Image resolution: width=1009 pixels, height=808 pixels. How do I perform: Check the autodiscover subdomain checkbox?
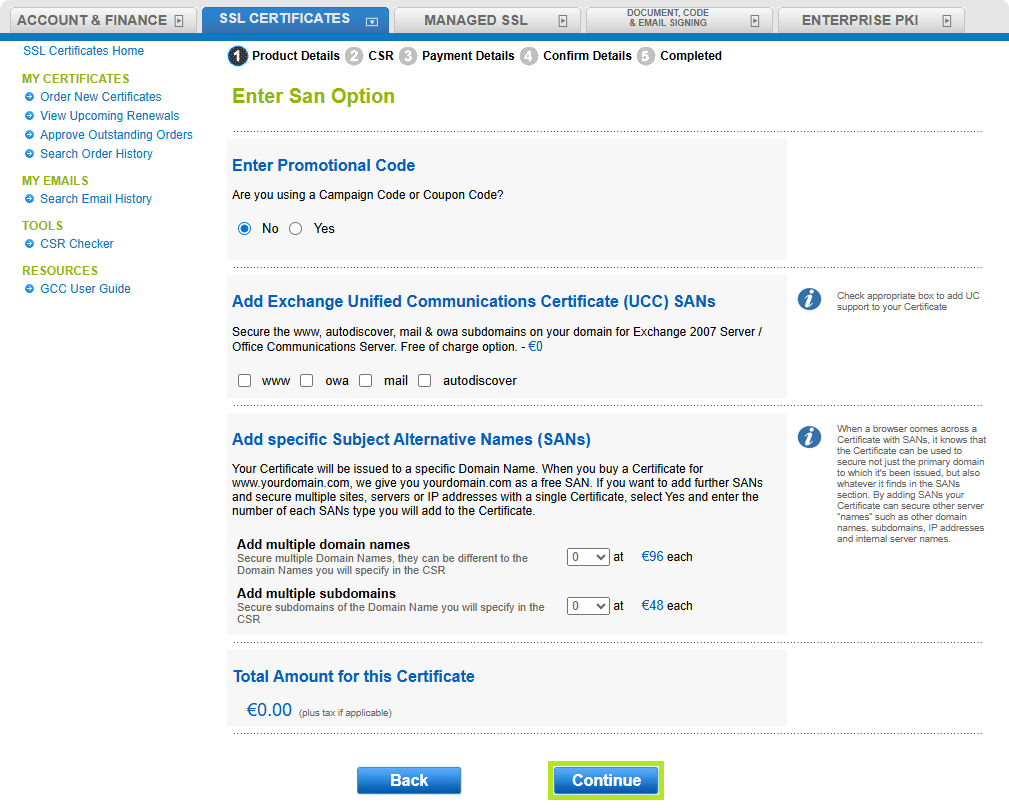(425, 381)
